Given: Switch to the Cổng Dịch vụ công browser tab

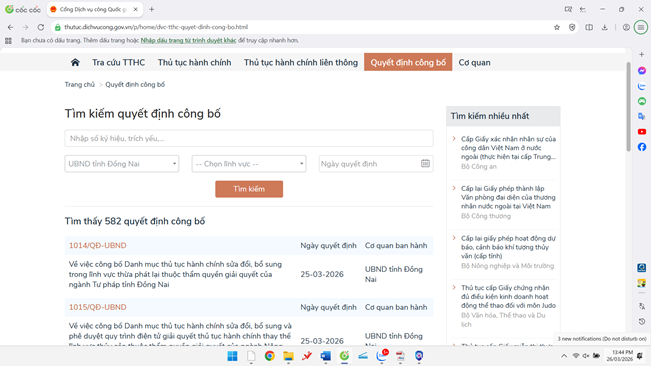Looking at the screenshot, I should (95, 9).
